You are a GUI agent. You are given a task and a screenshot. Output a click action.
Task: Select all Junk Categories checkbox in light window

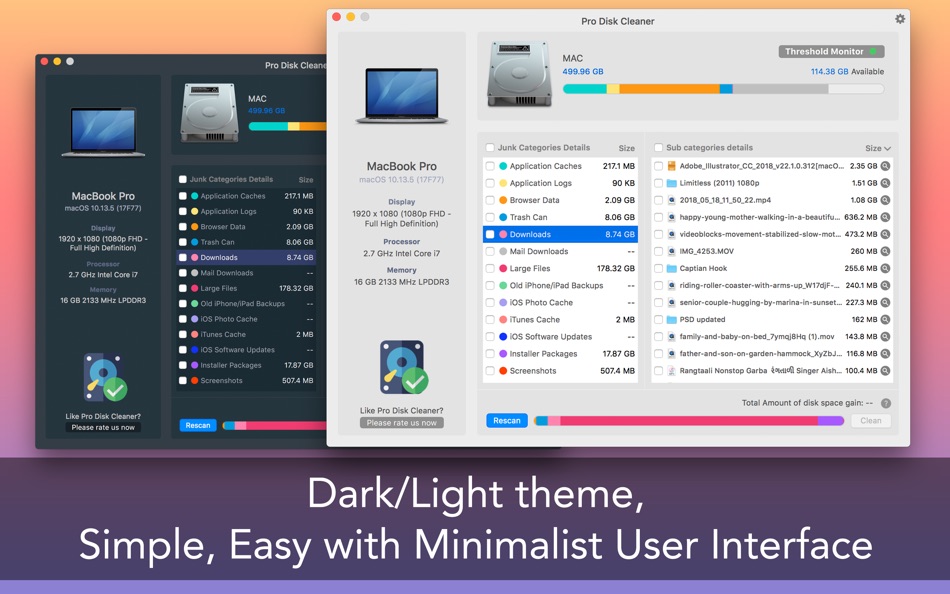(490, 147)
